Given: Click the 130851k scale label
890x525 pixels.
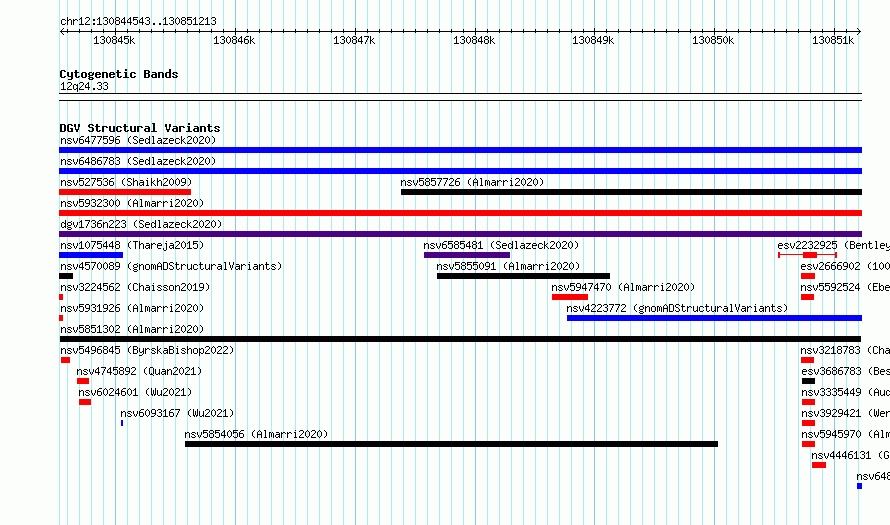Looking at the screenshot, I should pos(833,40).
